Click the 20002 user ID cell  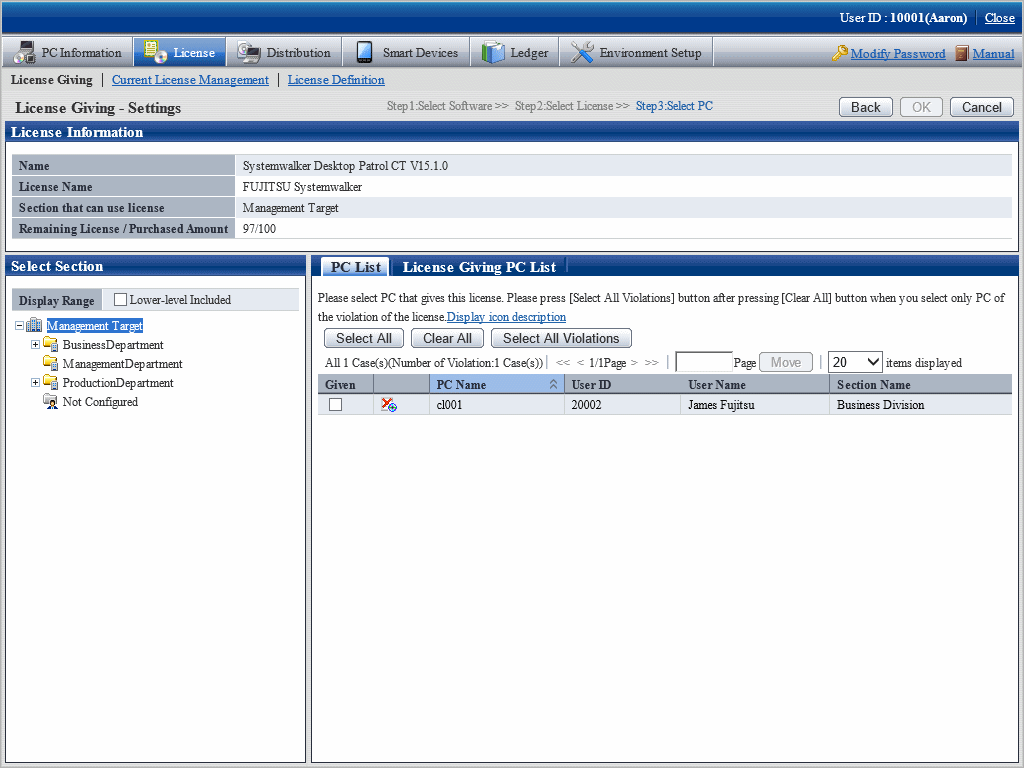(x=623, y=405)
